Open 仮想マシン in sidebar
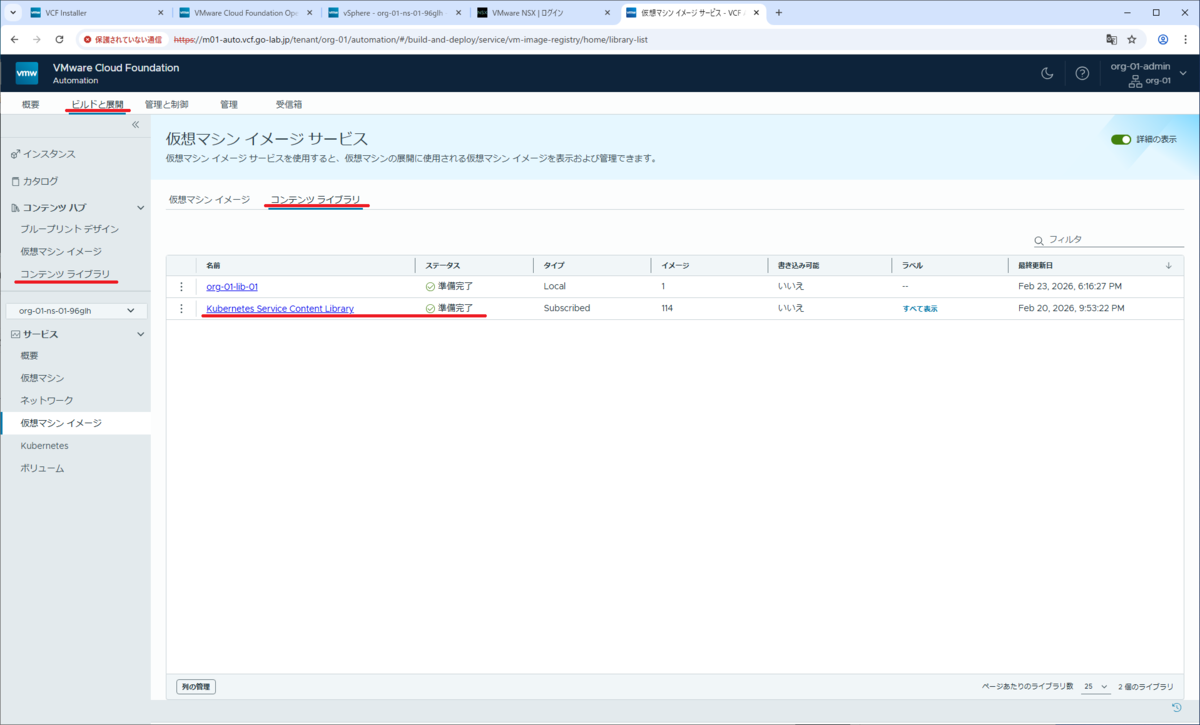 [42, 378]
